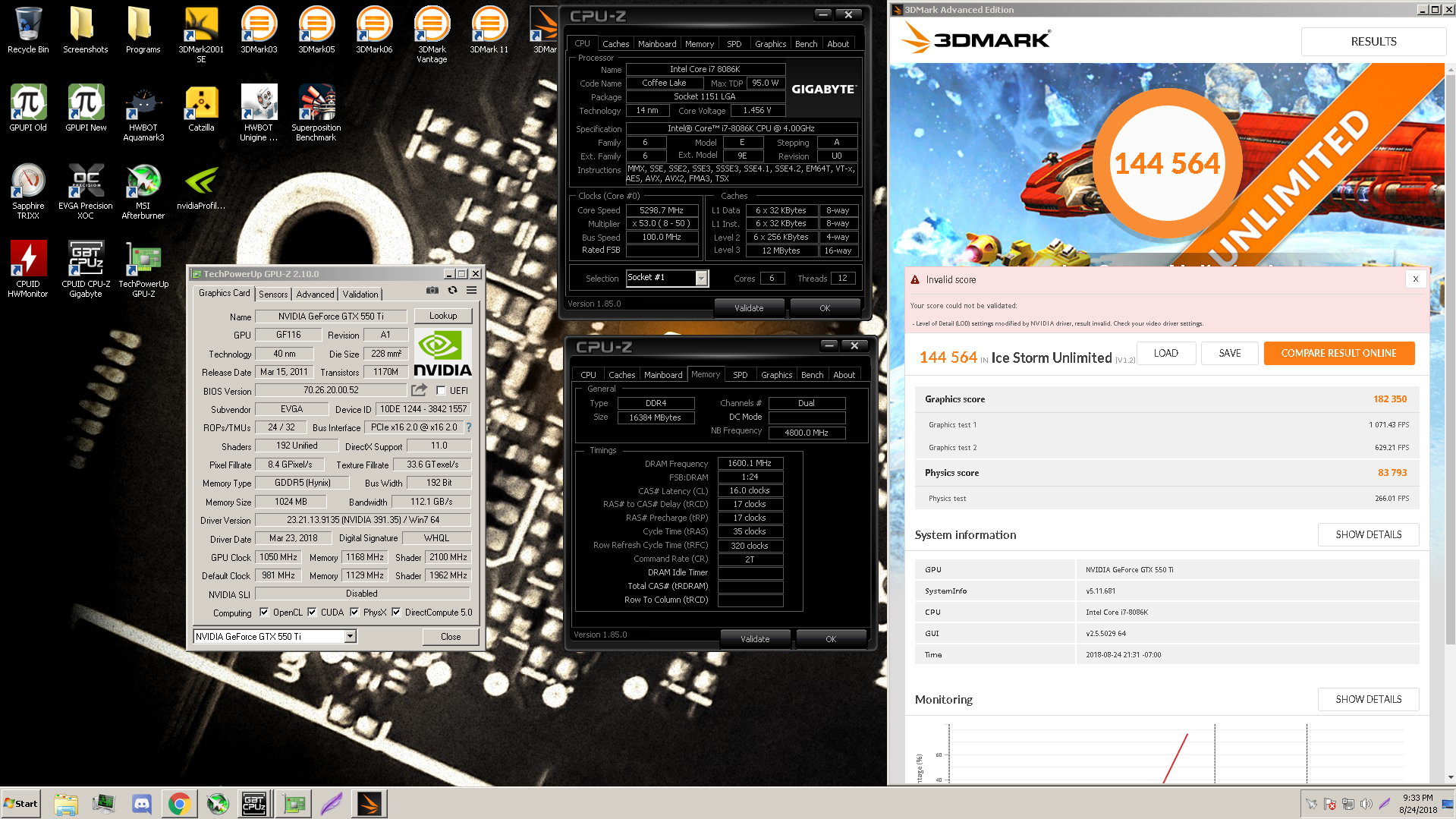Open Sapphire TRIXX shortcut
The image size is (1456, 819).
coord(28,191)
